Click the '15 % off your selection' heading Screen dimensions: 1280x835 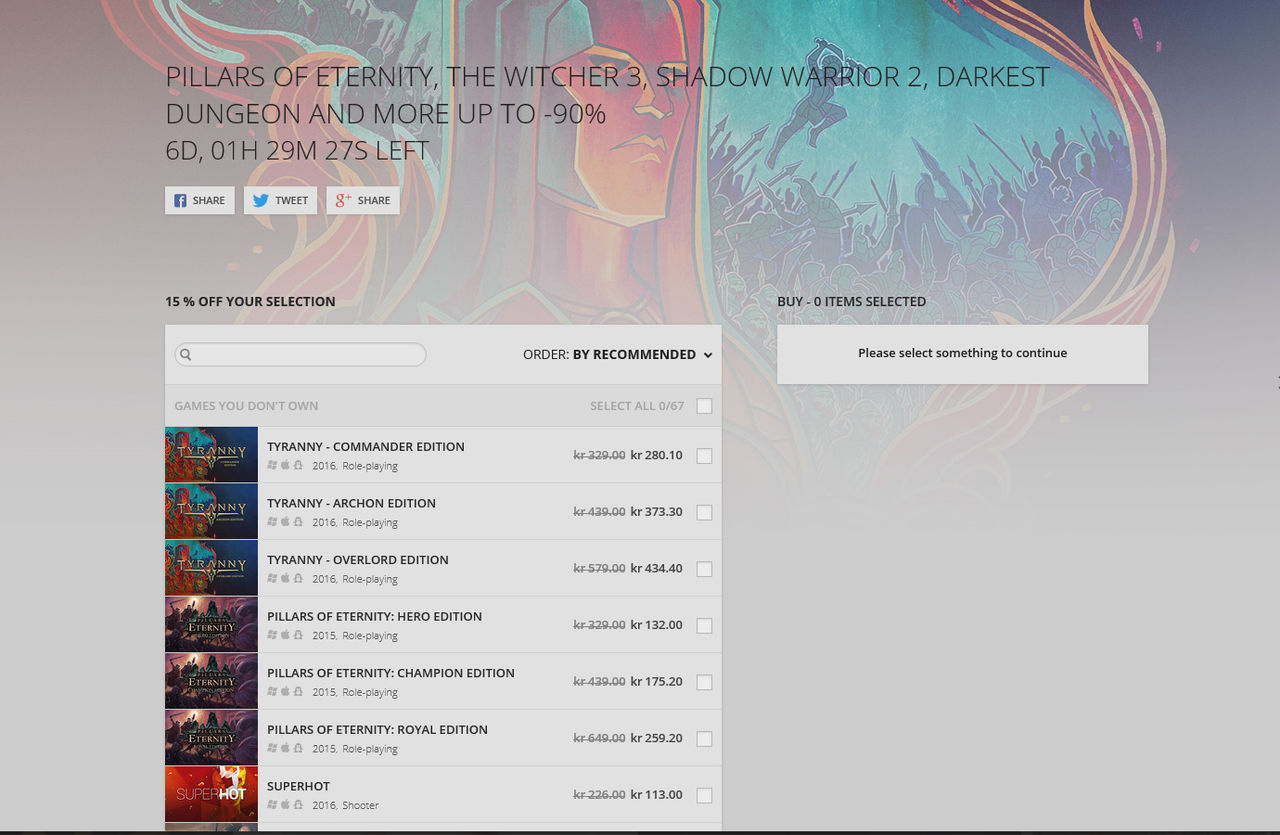tap(250, 301)
